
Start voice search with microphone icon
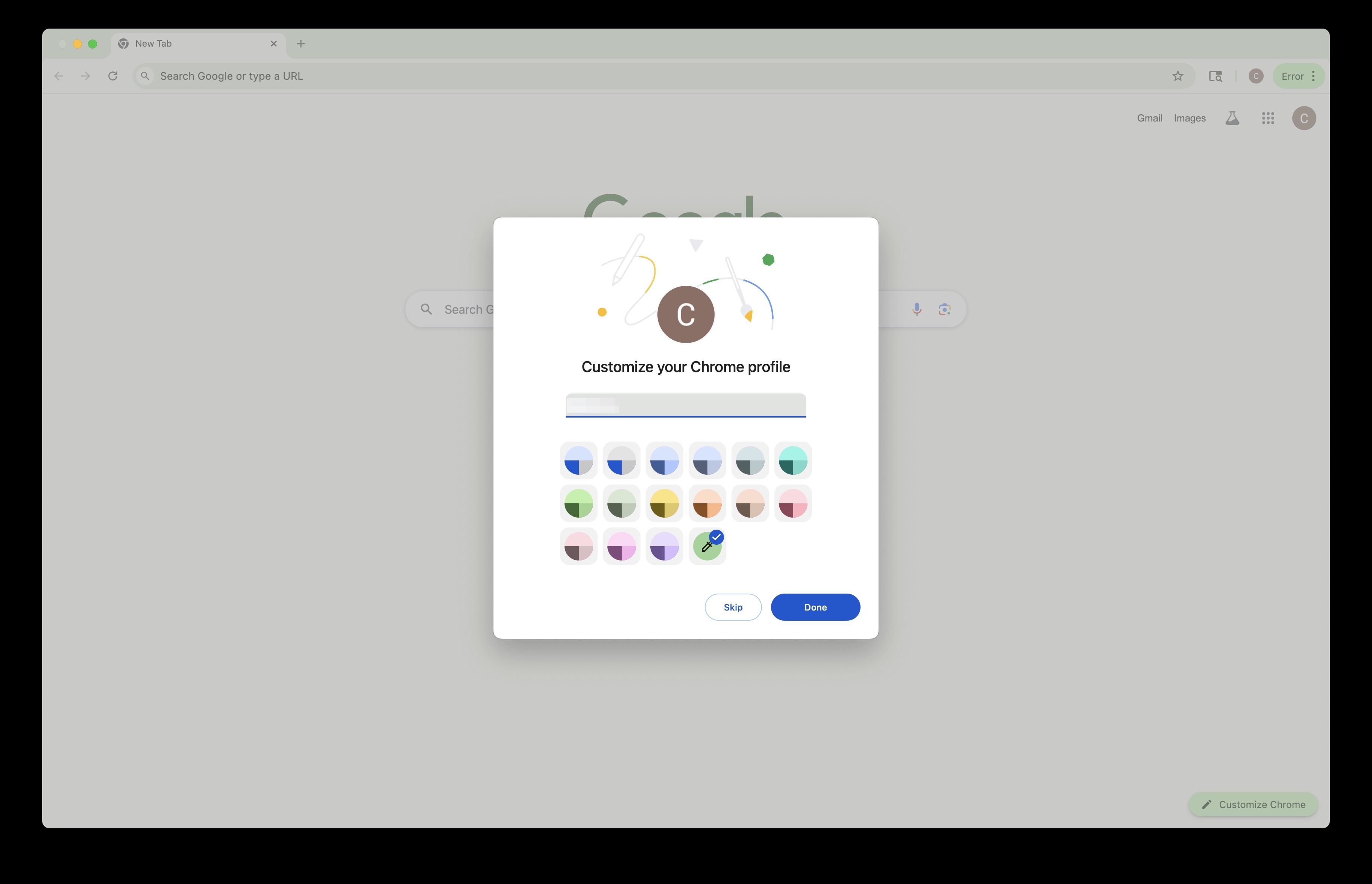click(x=917, y=309)
